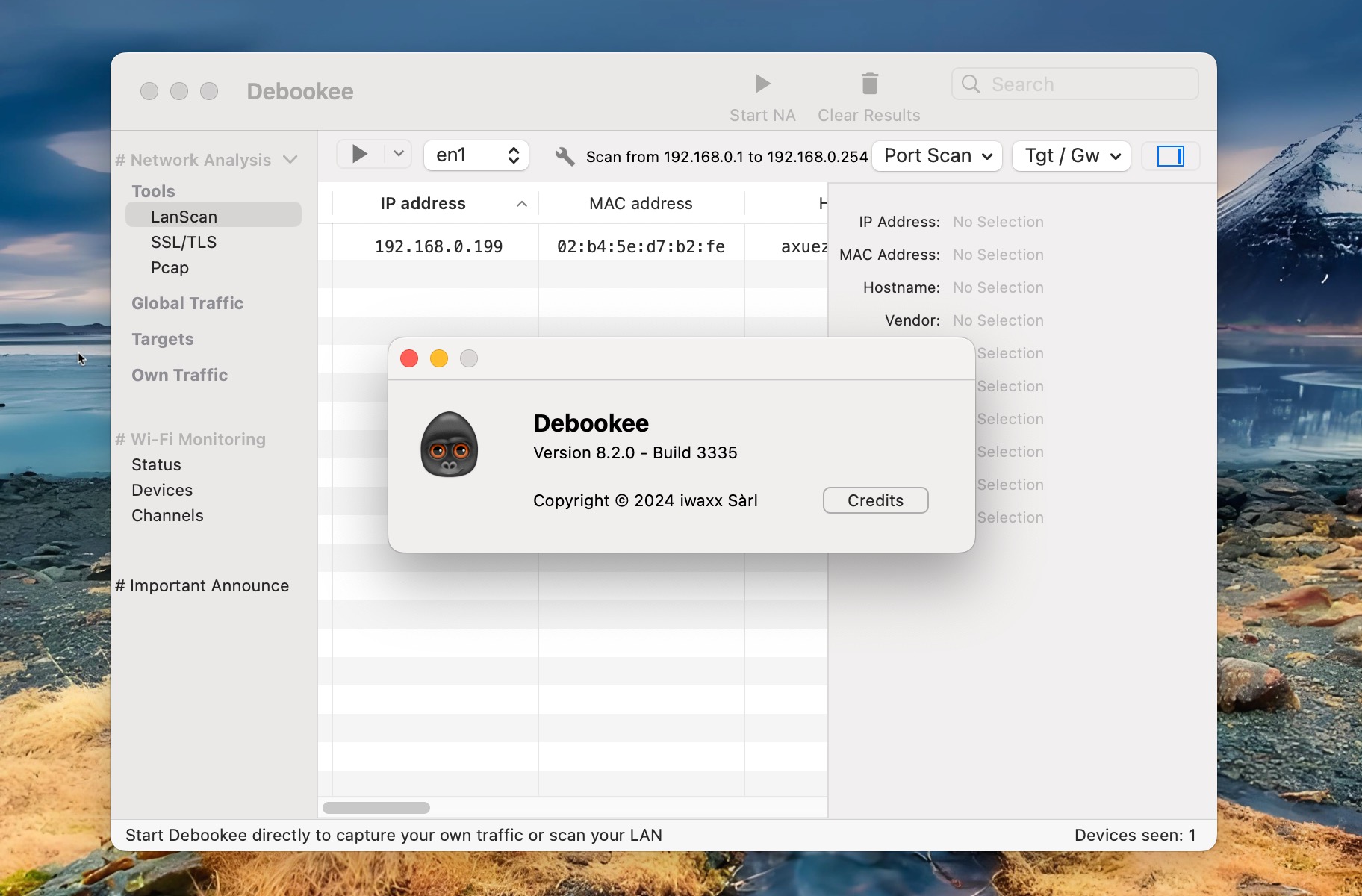Select LanScan in the sidebar
Viewport: 1362px width, 896px height.
214,217
